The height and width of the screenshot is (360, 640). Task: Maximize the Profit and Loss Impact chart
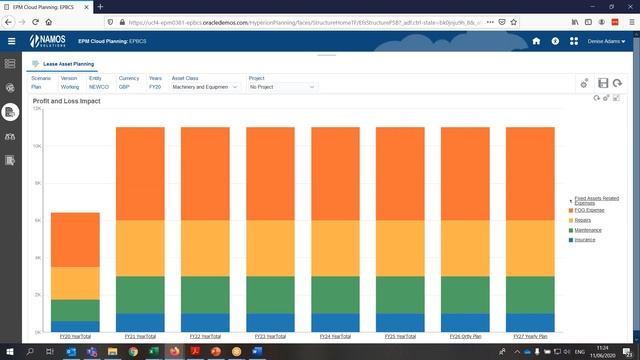click(616, 98)
